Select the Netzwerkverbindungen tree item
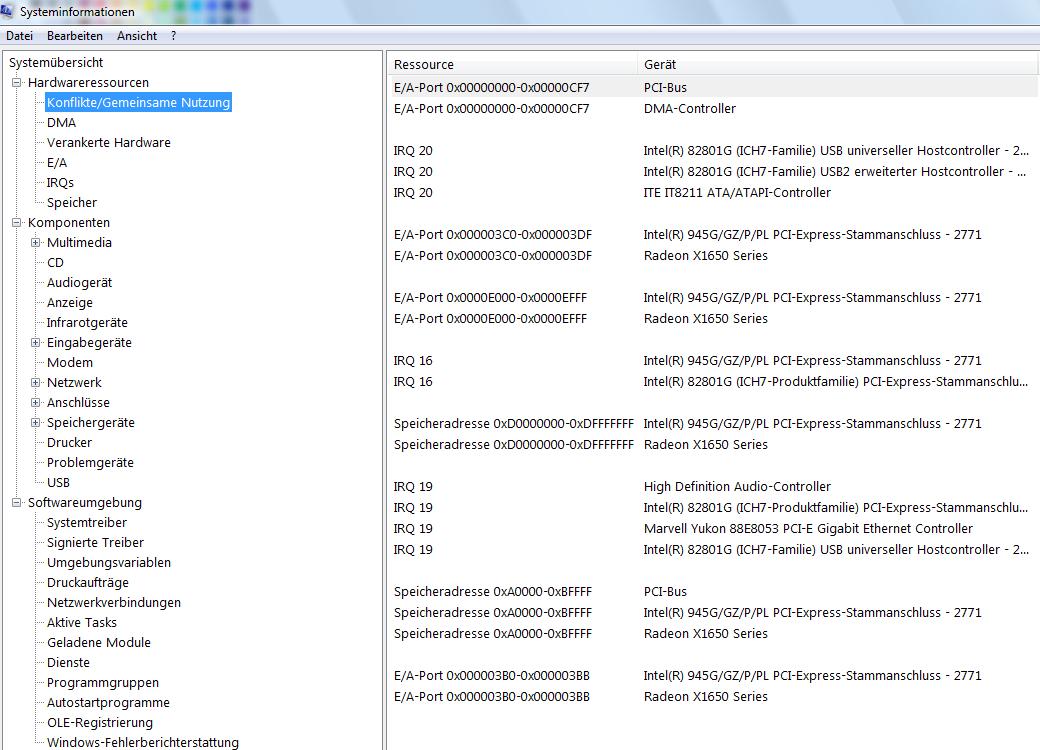 click(113, 602)
